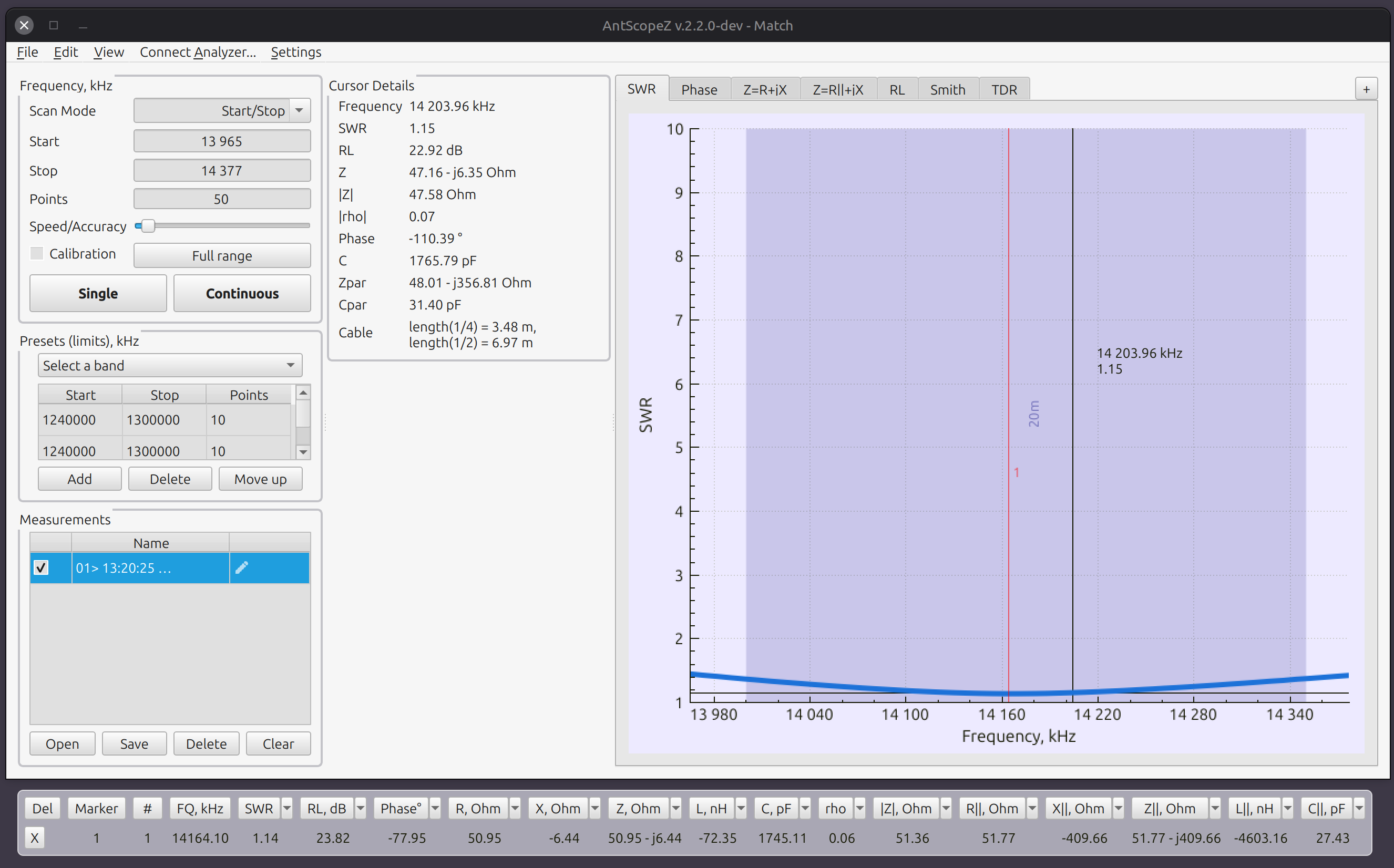This screenshot has width=1394, height=868.
Task: Switch to the TDR tab
Action: pos(1004,89)
